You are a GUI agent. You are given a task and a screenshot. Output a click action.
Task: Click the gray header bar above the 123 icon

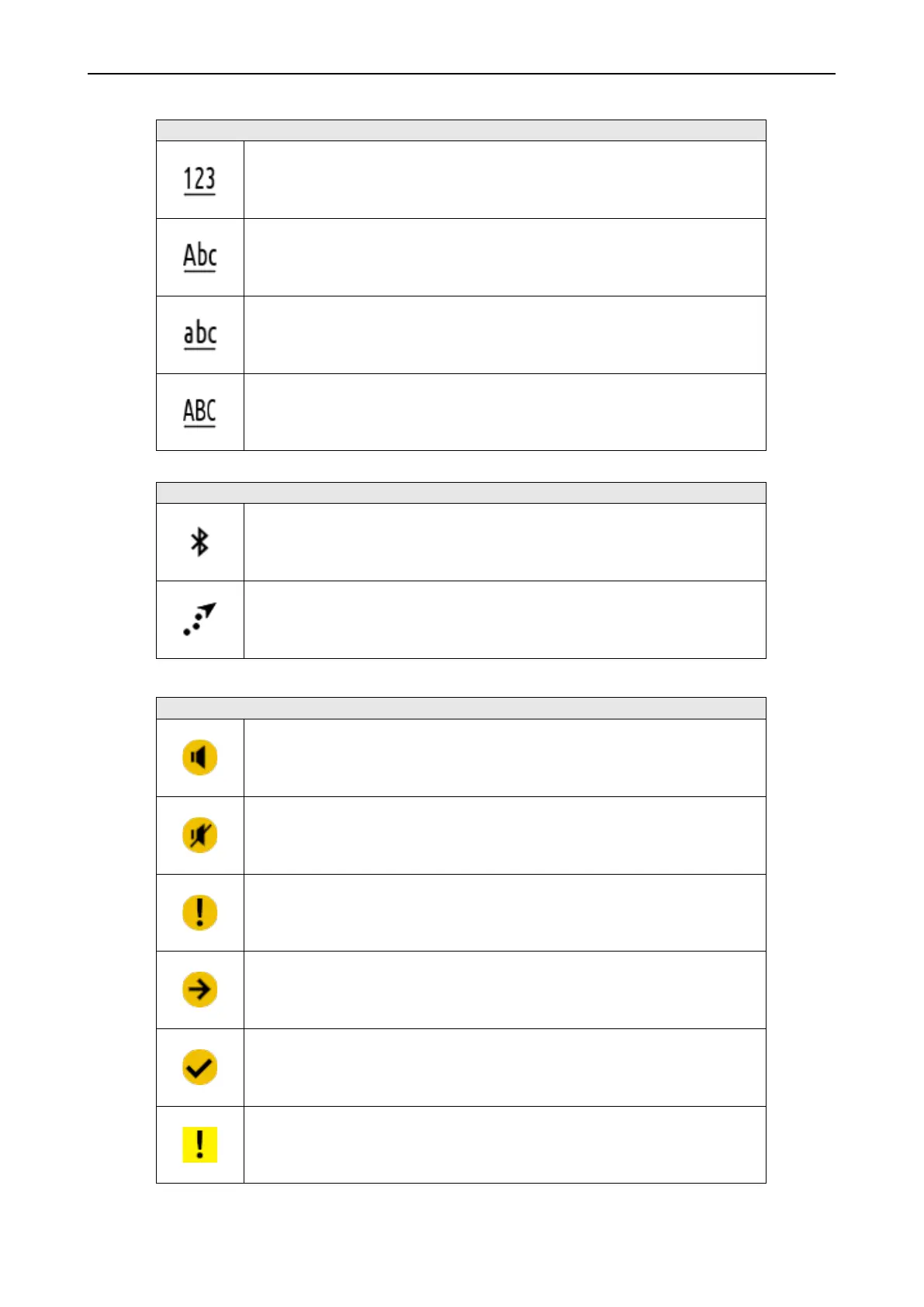pyautogui.click(x=461, y=130)
